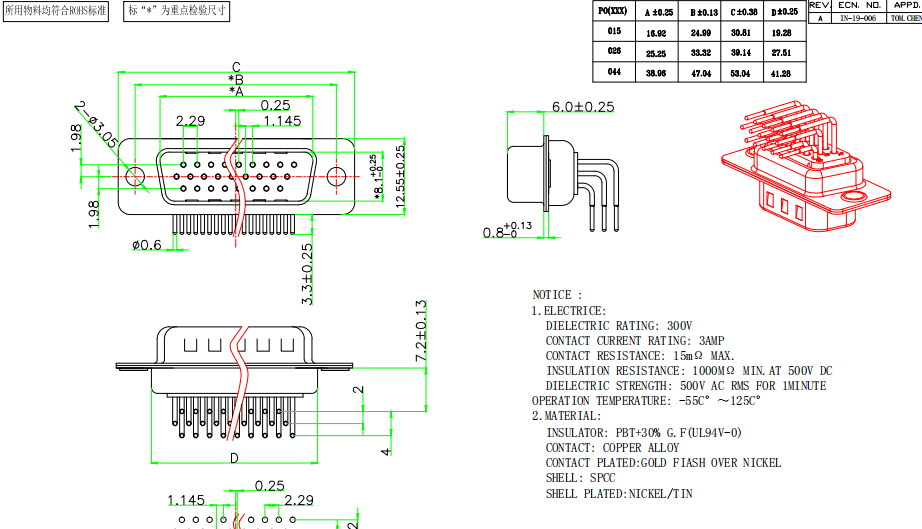Click the SHELL PLATED:NICKEL/TIN line

click(x=618, y=493)
